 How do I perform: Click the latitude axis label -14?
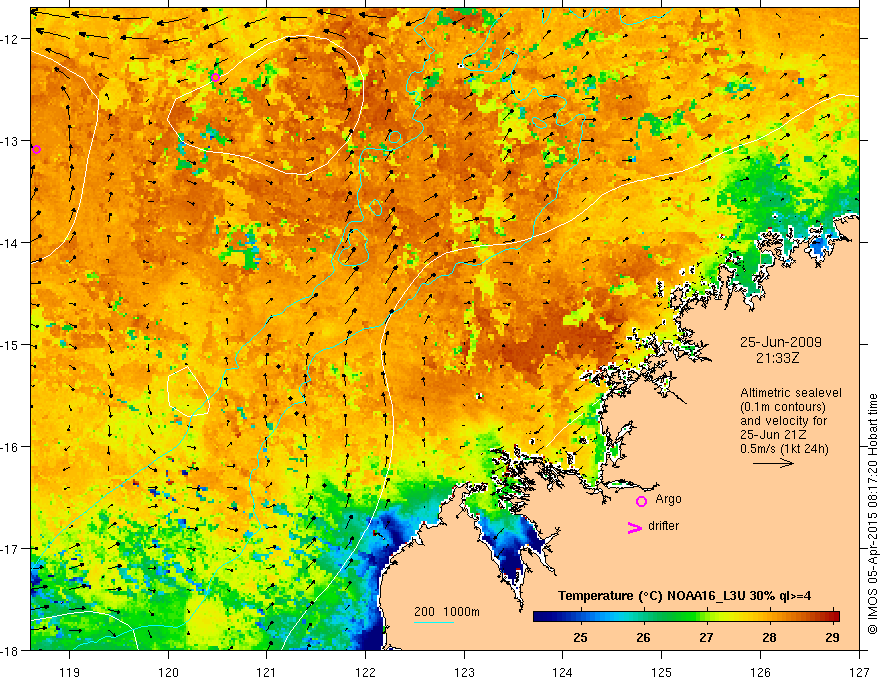coord(11,243)
